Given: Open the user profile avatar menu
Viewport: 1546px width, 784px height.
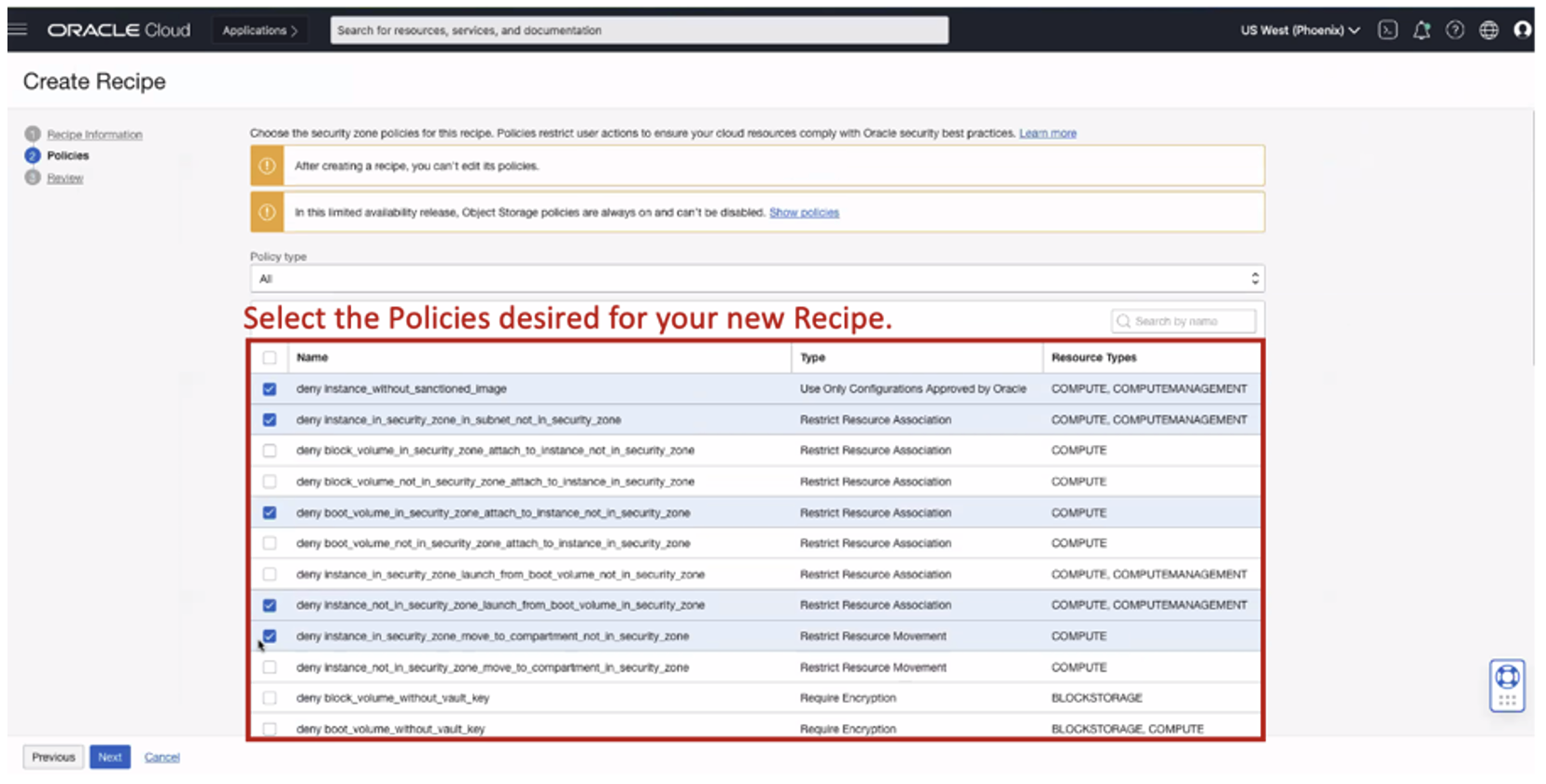Looking at the screenshot, I should click(1523, 30).
